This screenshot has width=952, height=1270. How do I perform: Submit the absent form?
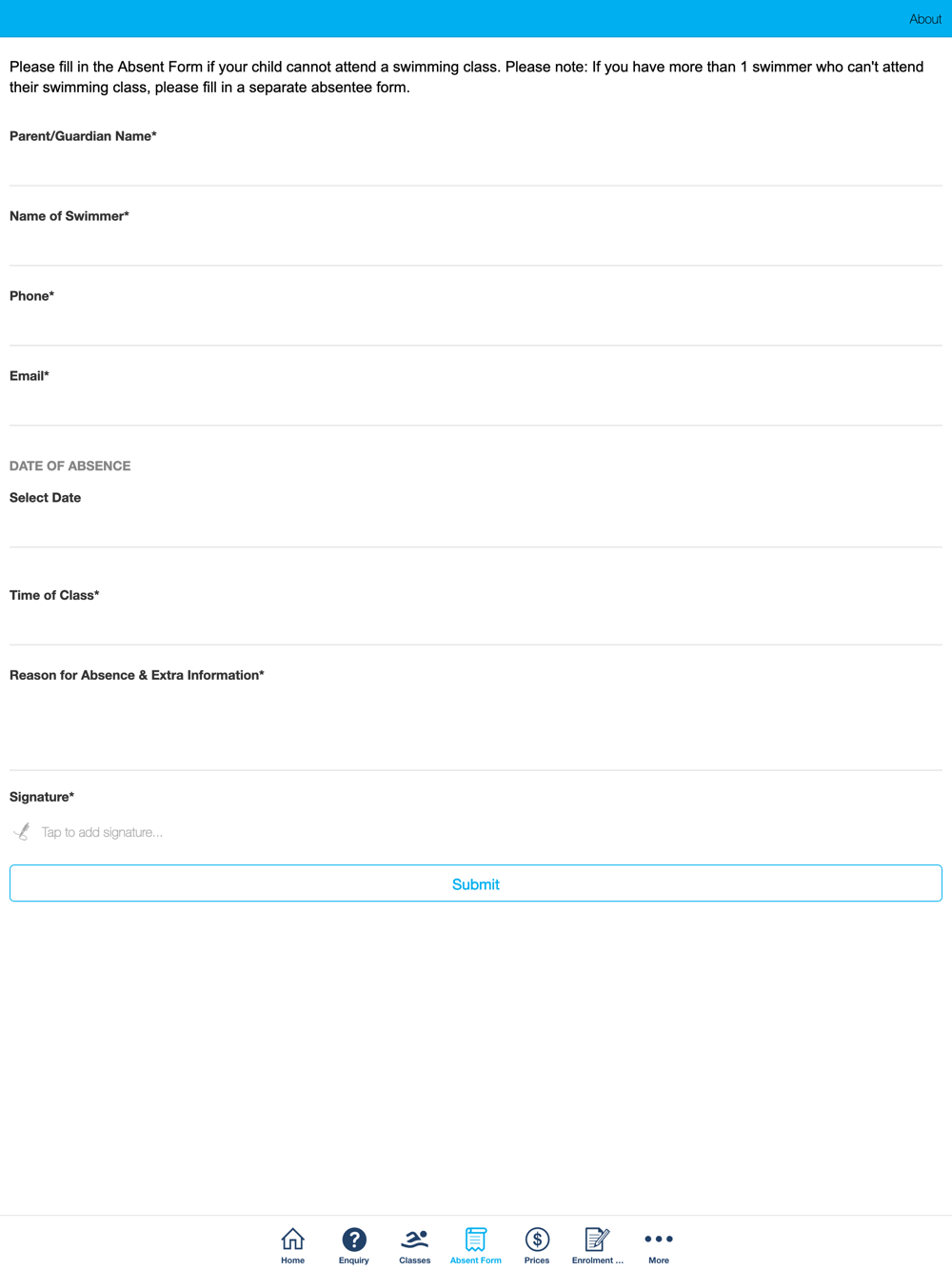coord(476,883)
